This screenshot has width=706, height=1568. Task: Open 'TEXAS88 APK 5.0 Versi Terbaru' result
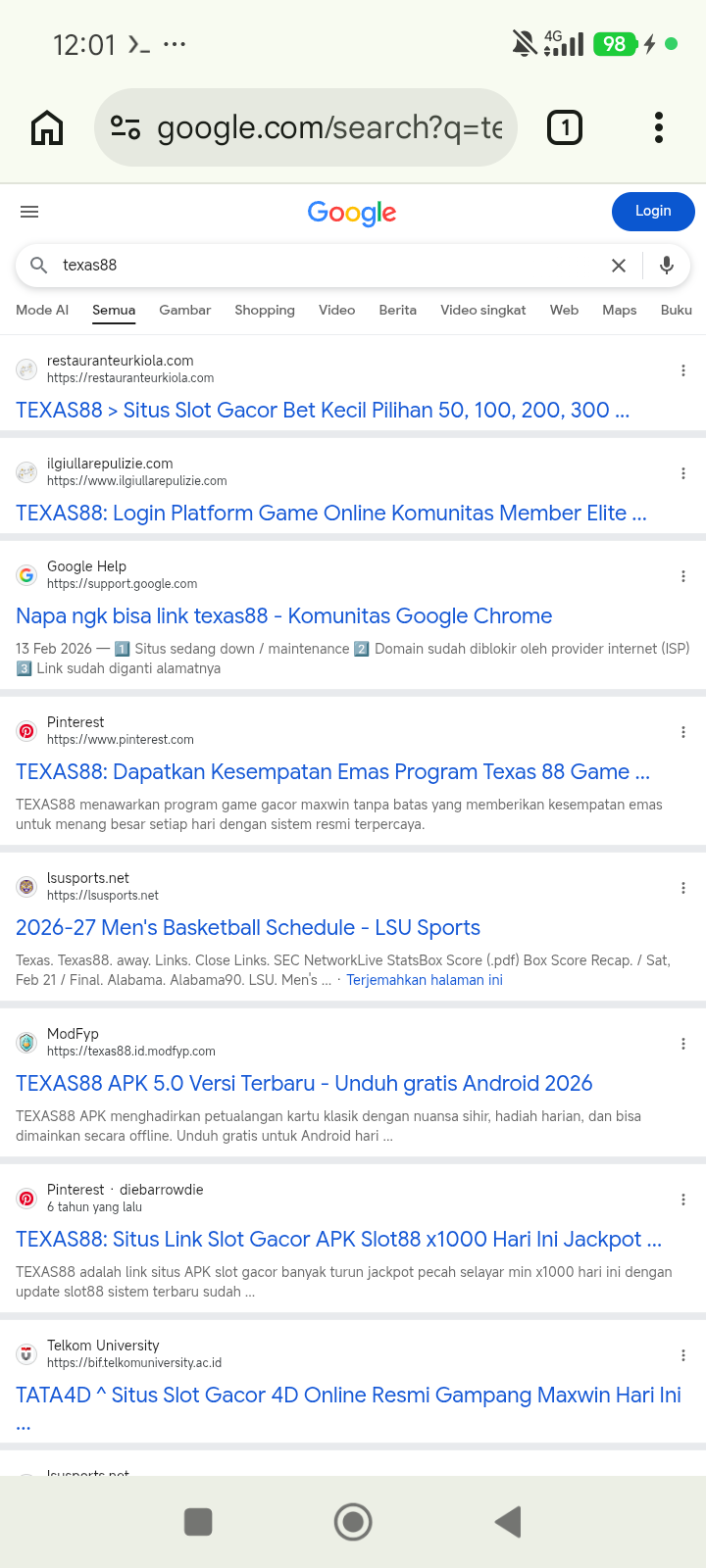tap(304, 1083)
